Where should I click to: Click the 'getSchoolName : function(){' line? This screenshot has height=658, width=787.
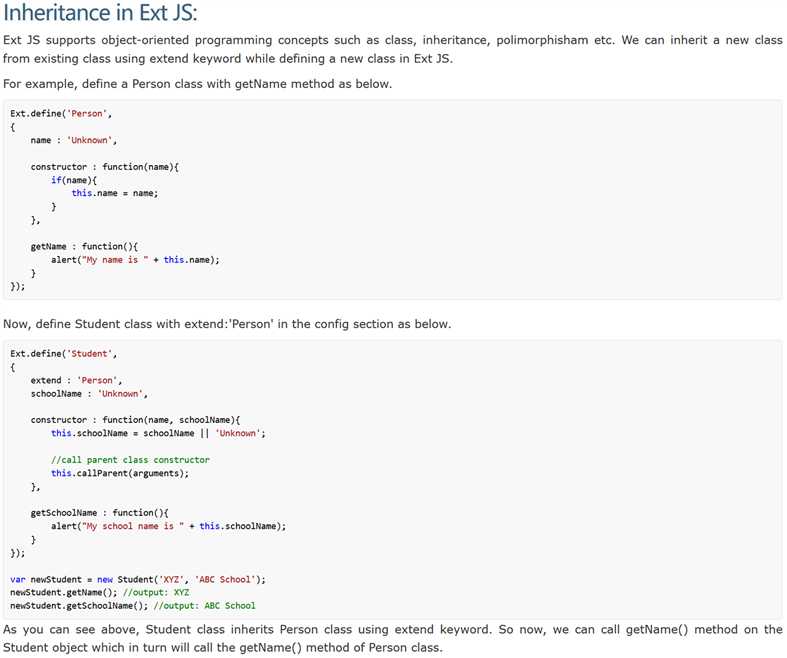click(x=99, y=513)
